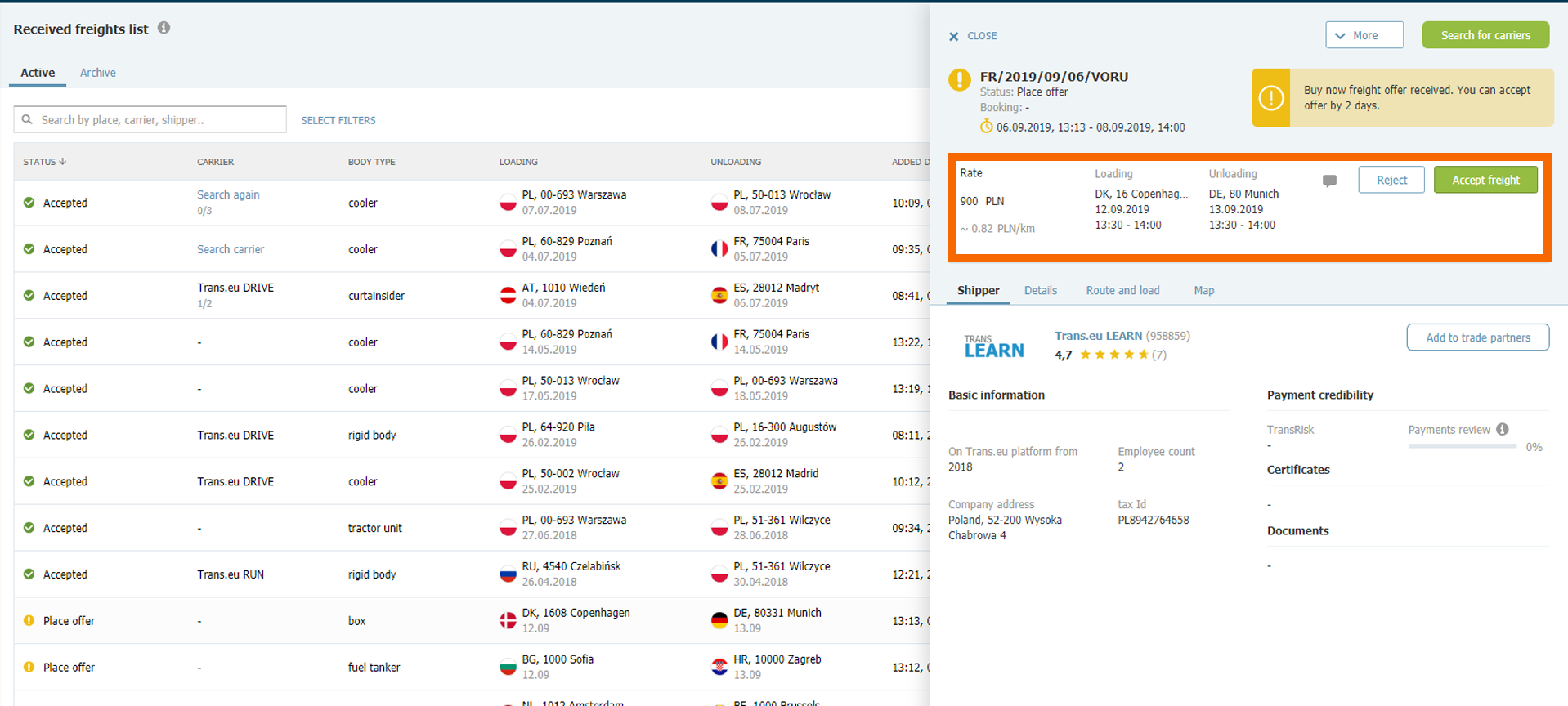1568x706 pixels.
Task: Click Polish flag beside 64-920 Piła
Action: [508, 435]
